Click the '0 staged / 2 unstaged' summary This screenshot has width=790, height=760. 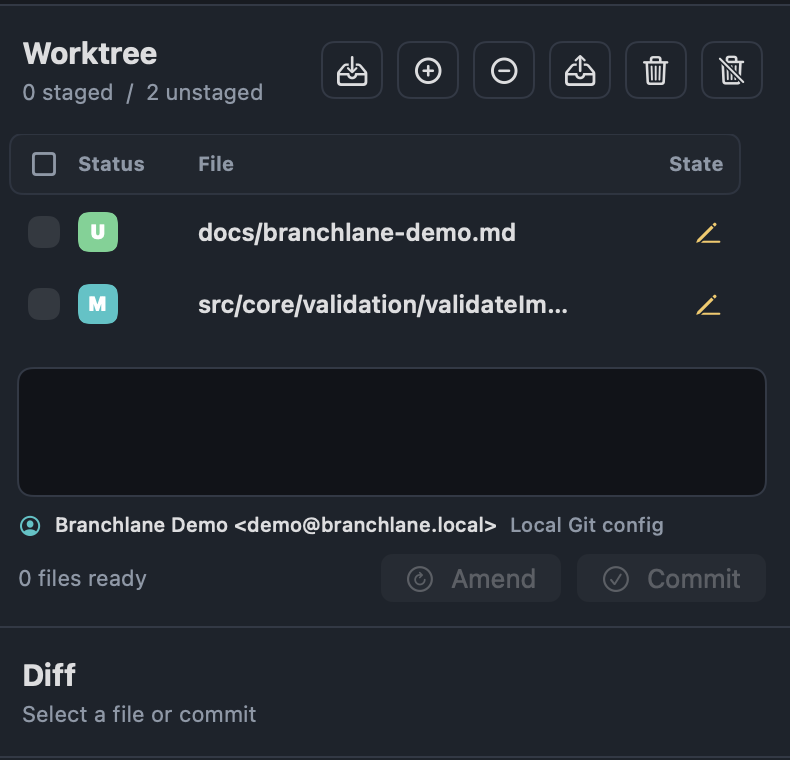[143, 93]
